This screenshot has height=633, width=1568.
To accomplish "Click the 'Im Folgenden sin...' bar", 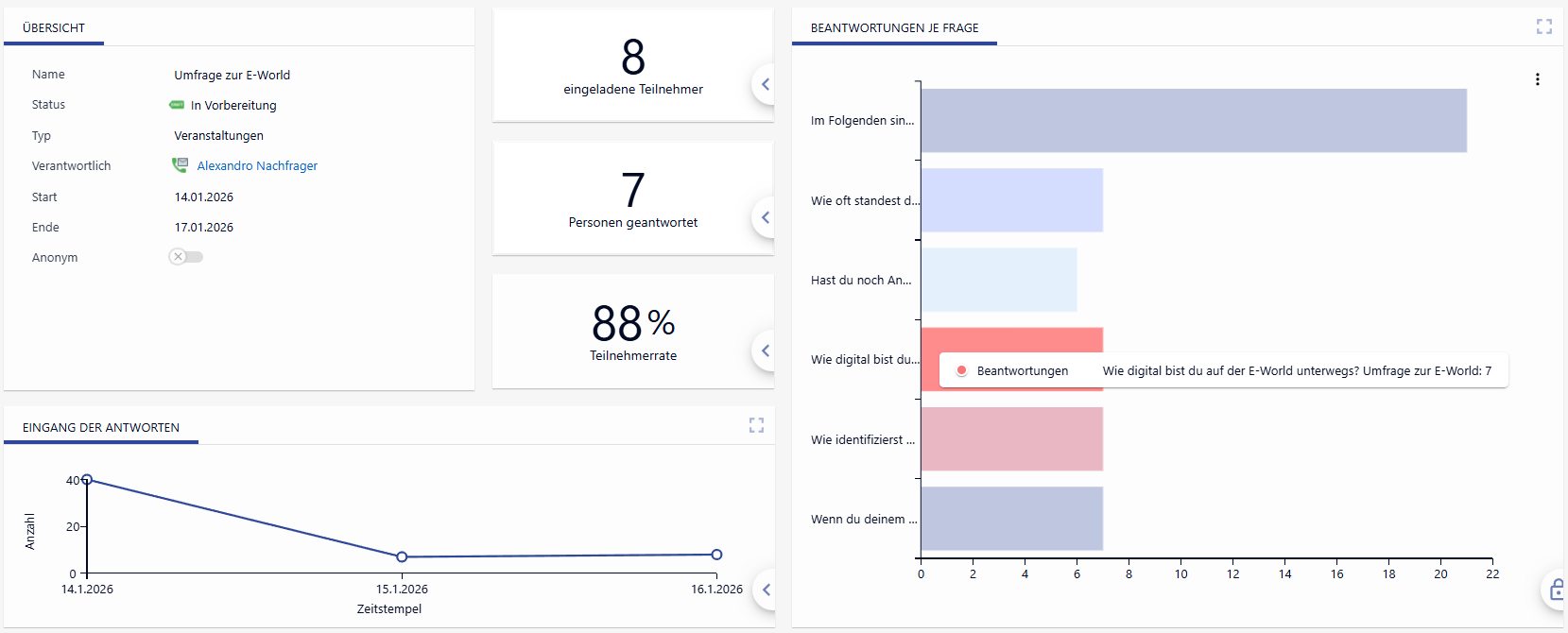I will tap(1193, 121).
